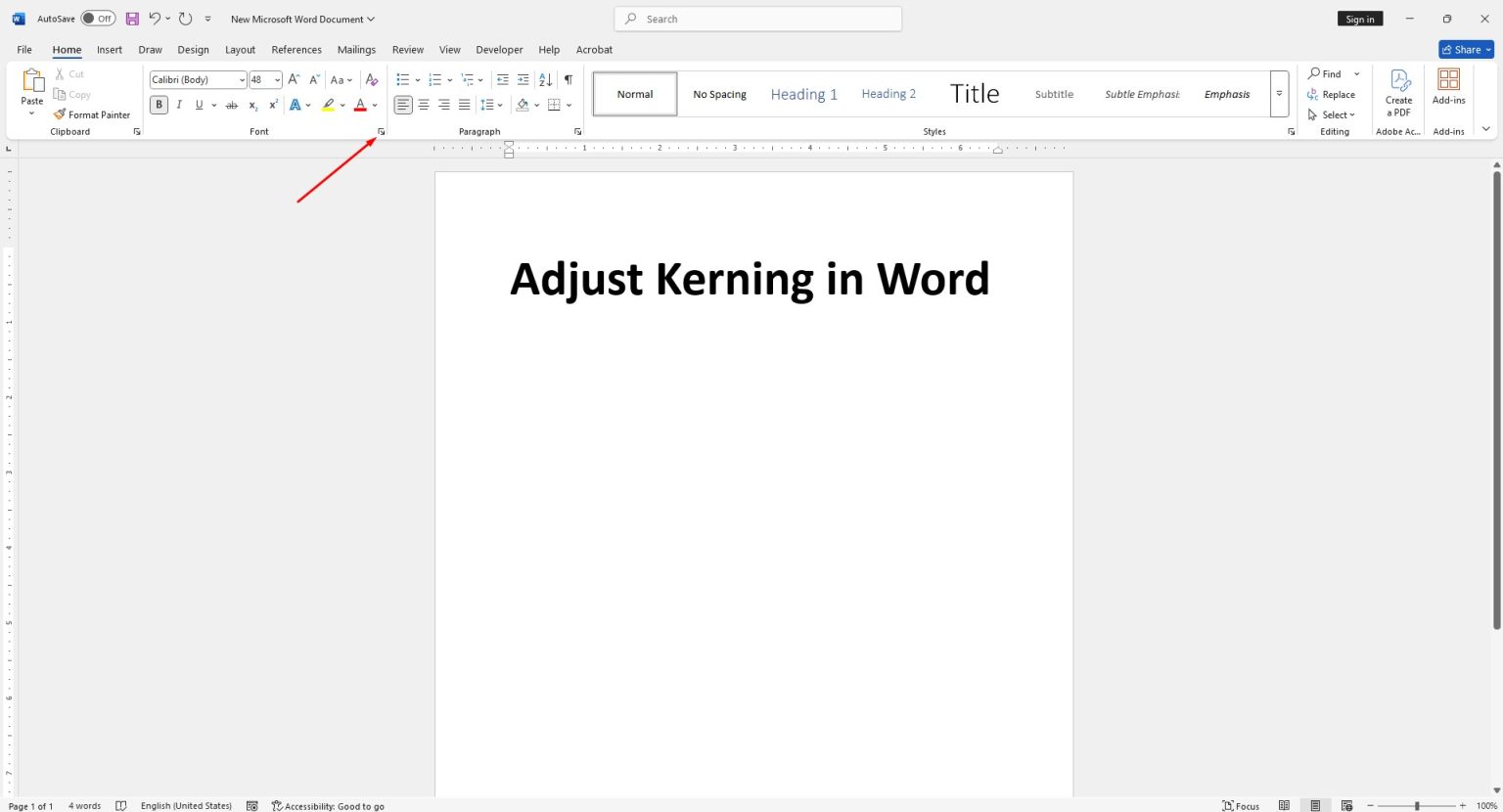Apply the Title style

975,94
